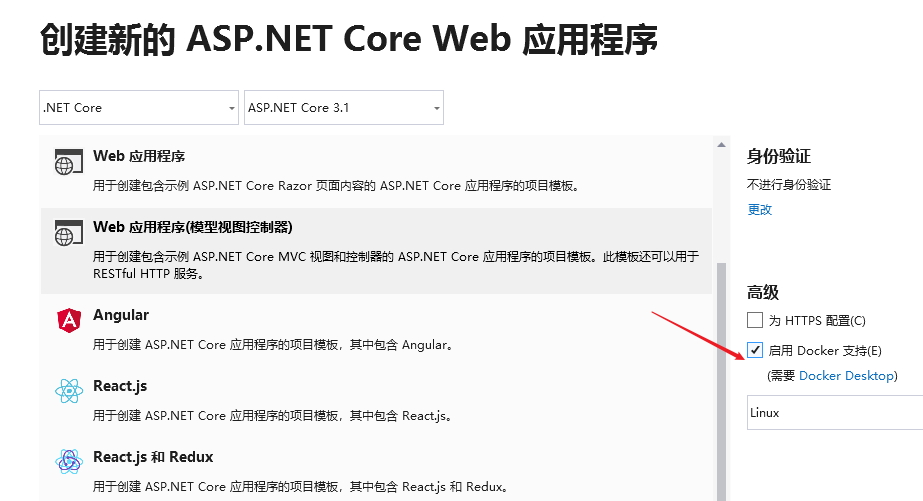
Task: Click the Angular template description text
Action: tap(275, 345)
